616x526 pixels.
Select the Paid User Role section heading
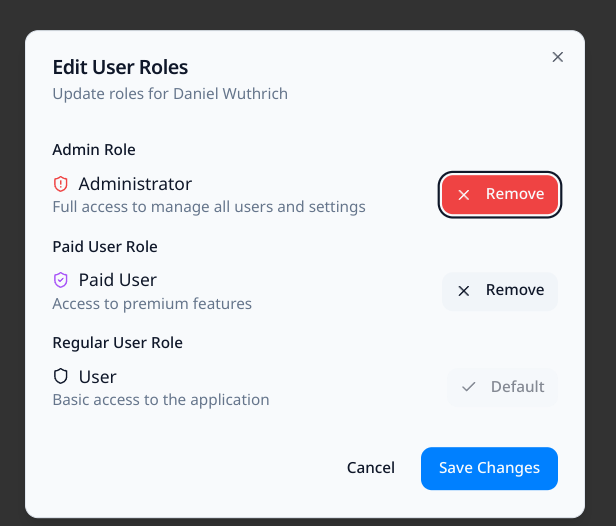(105, 246)
